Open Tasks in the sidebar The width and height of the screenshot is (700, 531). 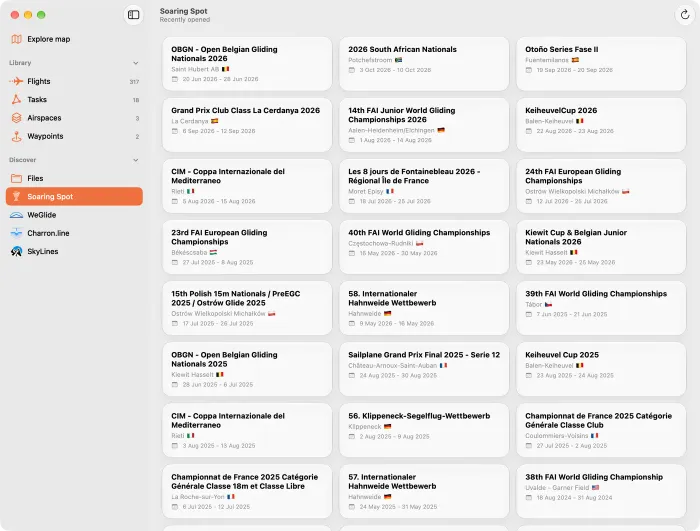tap(74, 100)
